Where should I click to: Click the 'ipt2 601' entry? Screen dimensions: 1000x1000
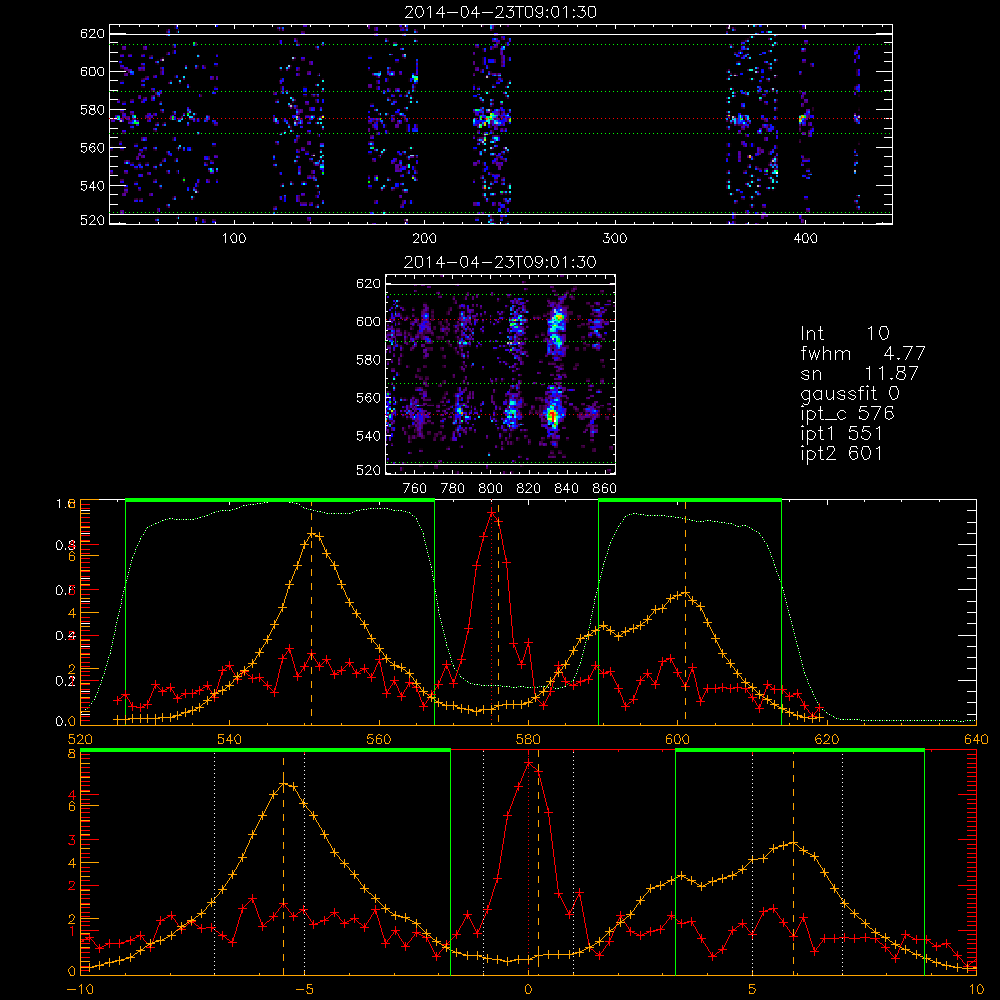pos(841,453)
